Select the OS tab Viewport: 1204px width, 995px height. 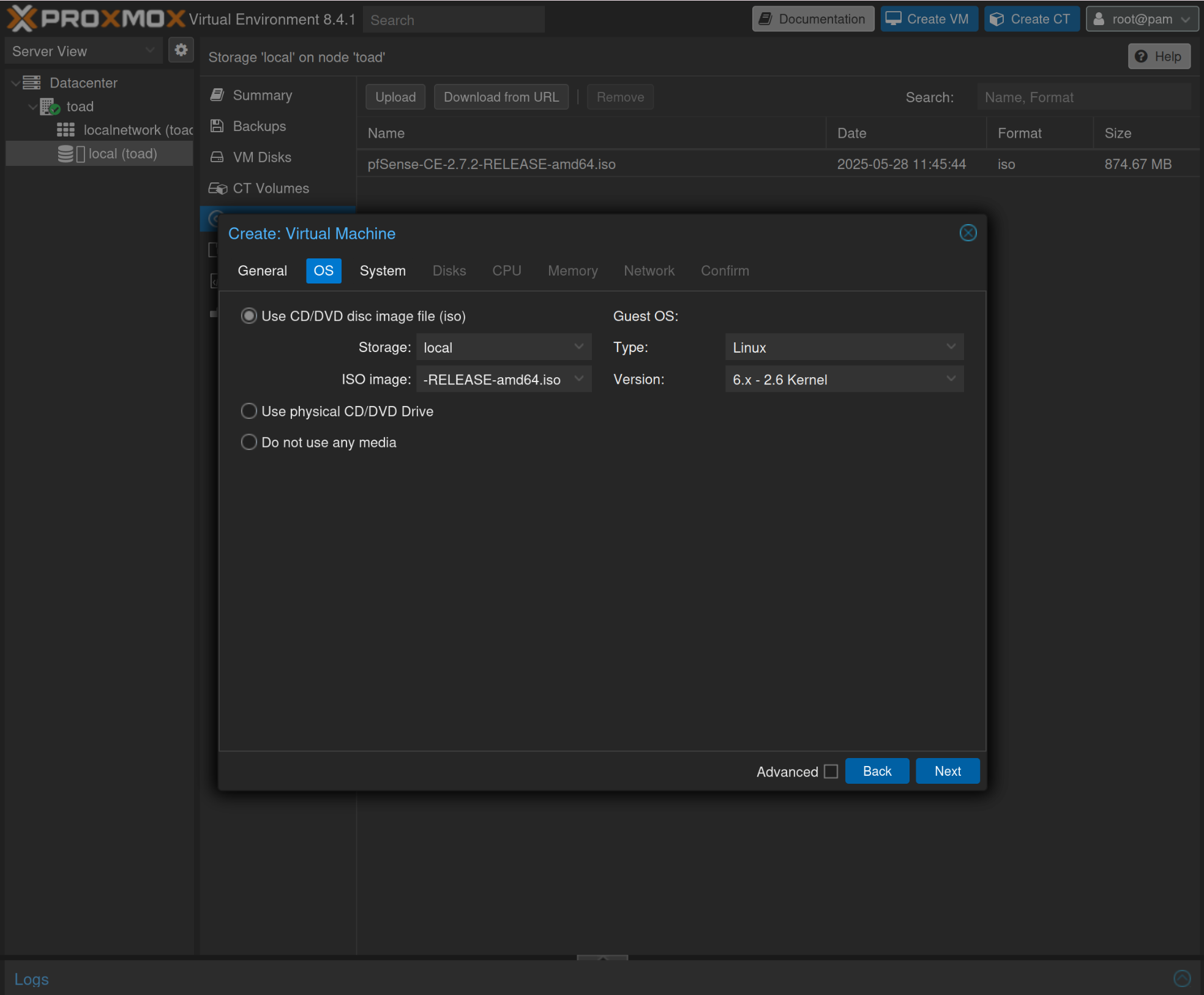coord(323,271)
